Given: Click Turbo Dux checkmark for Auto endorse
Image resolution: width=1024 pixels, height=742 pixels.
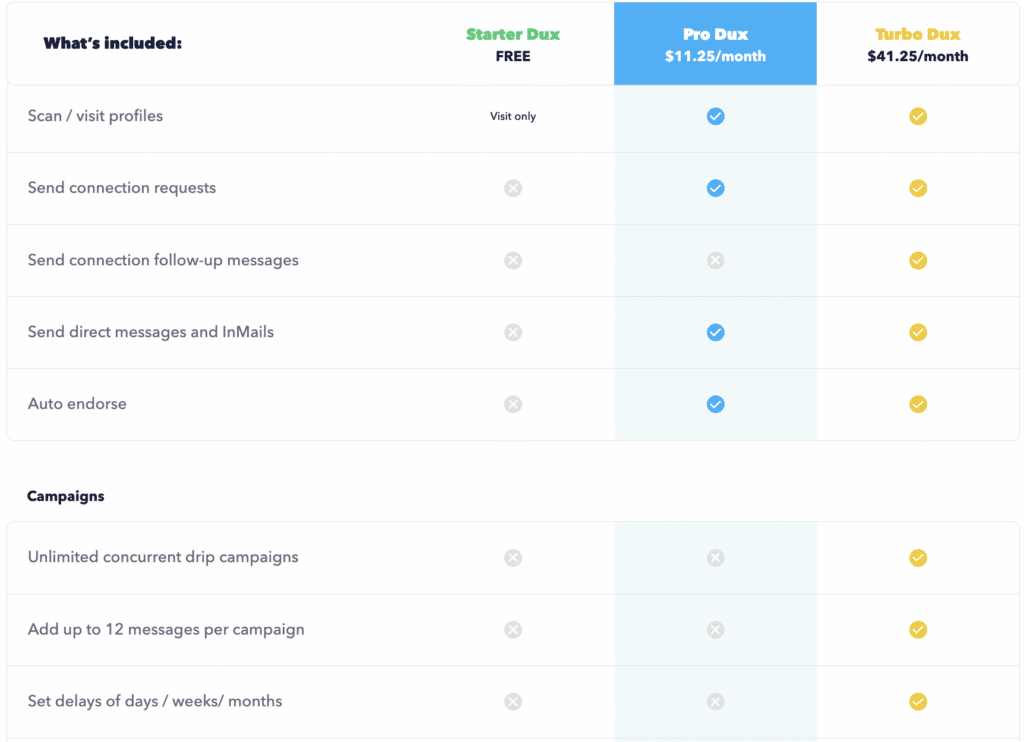Looking at the screenshot, I should point(918,404).
